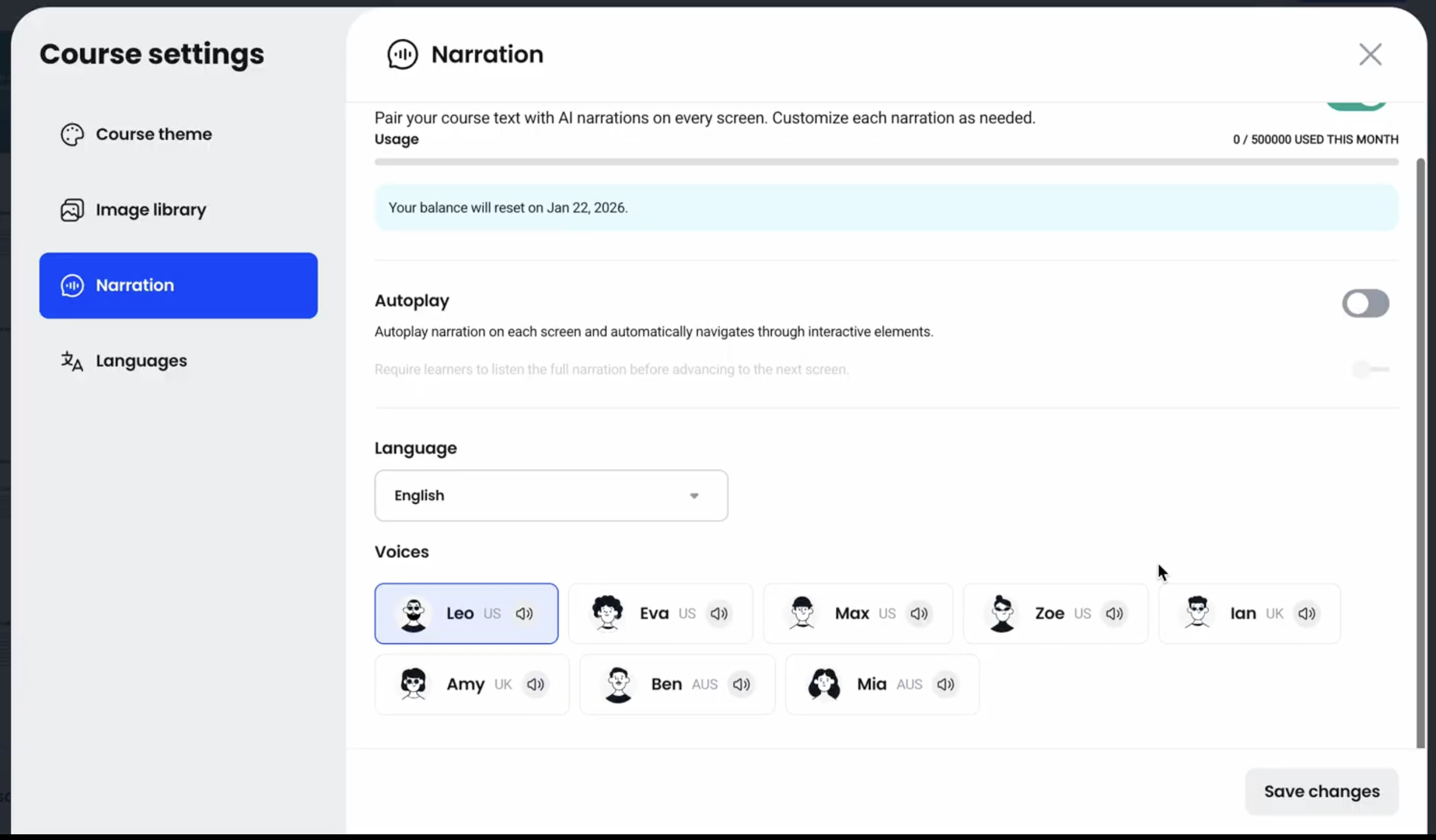Open Image library settings

pyautogui.click(x=178, y=210)
